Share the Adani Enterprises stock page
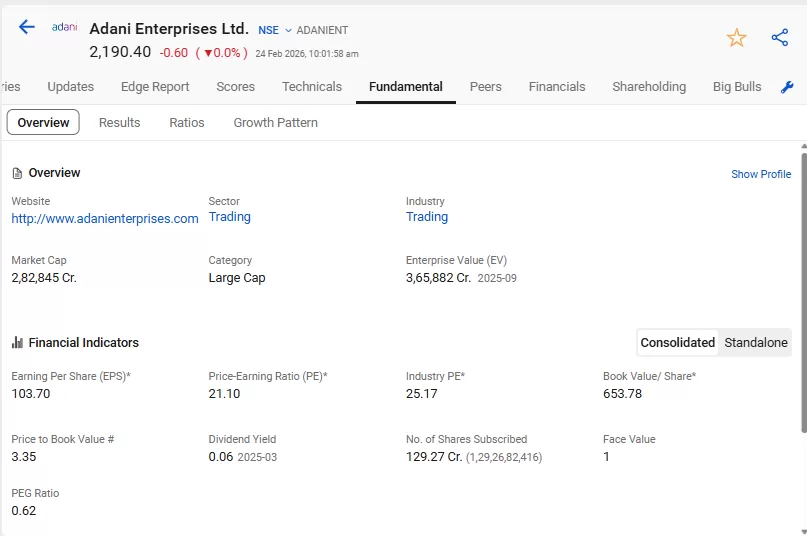 tap(780, 38)
